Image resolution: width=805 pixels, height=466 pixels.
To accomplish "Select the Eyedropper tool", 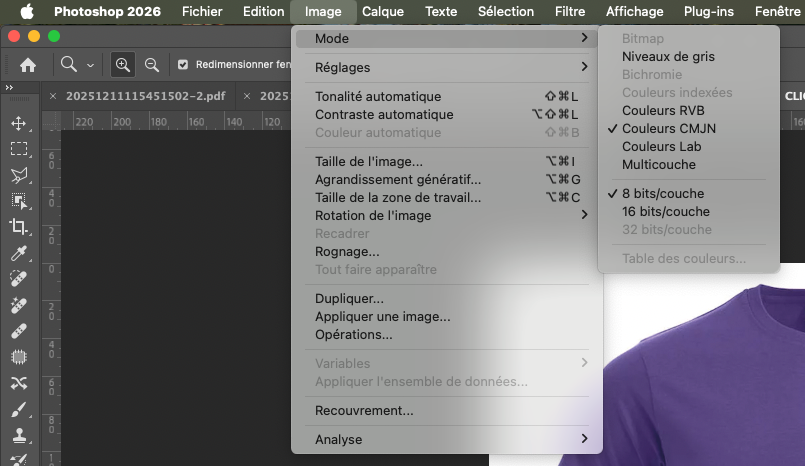I will (x=19, y=253).
